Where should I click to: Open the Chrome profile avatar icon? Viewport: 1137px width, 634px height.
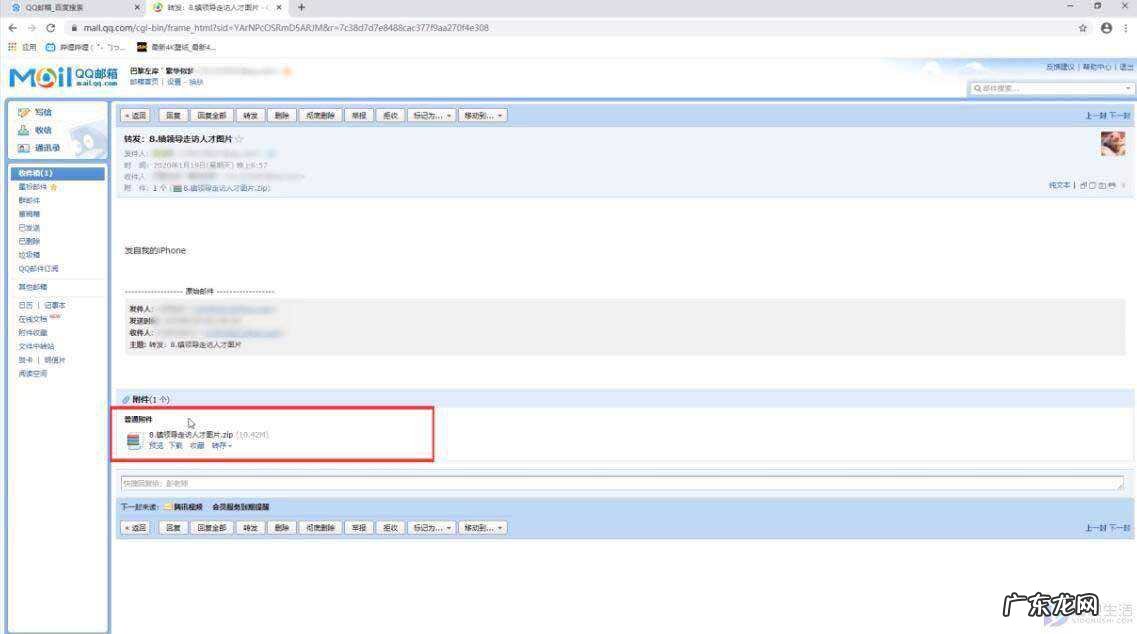(1106, 28)
